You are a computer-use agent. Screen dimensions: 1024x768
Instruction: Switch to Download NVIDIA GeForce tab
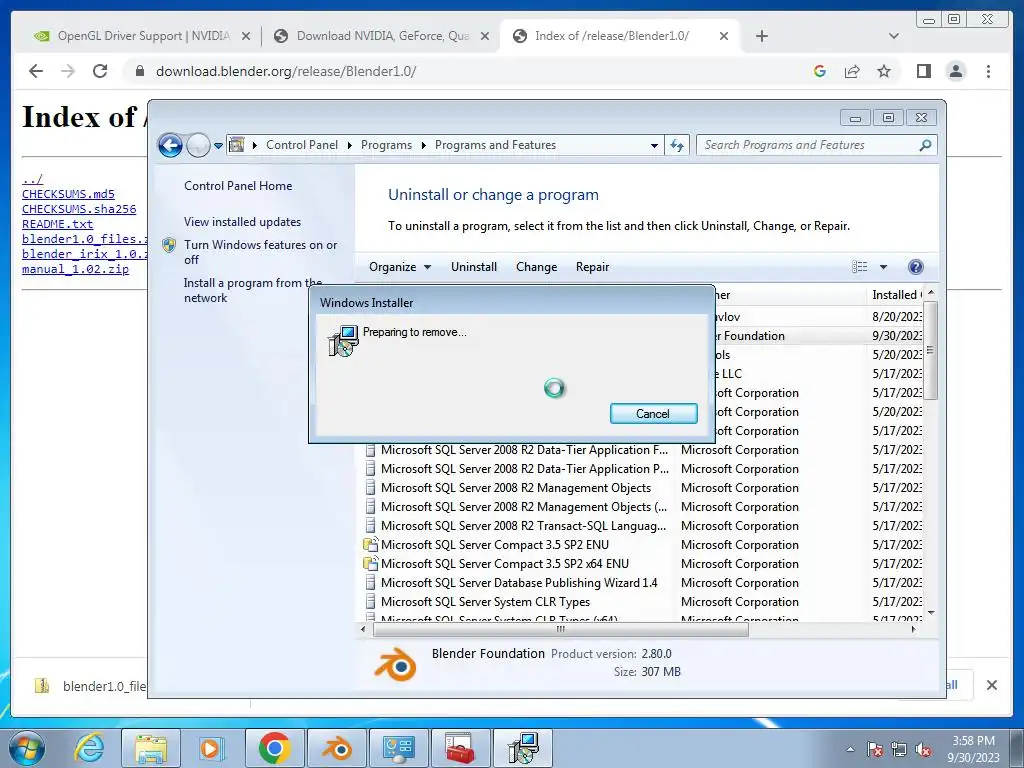[x=382, y=36]
